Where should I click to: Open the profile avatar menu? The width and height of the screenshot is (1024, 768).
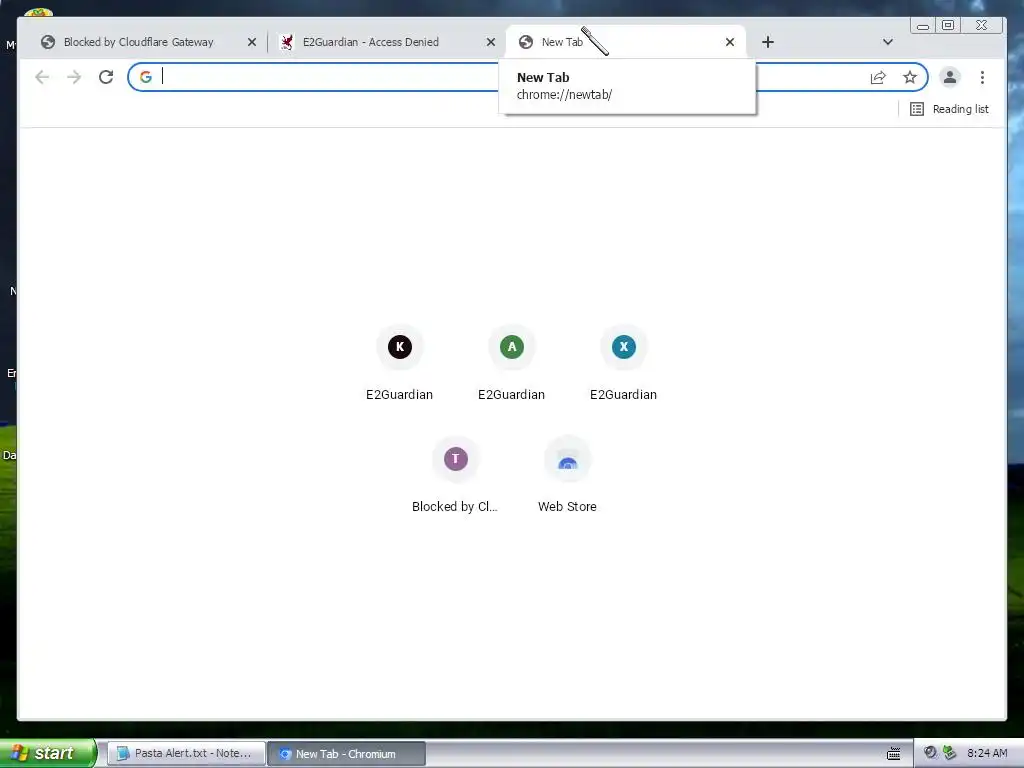pos(950,77)
